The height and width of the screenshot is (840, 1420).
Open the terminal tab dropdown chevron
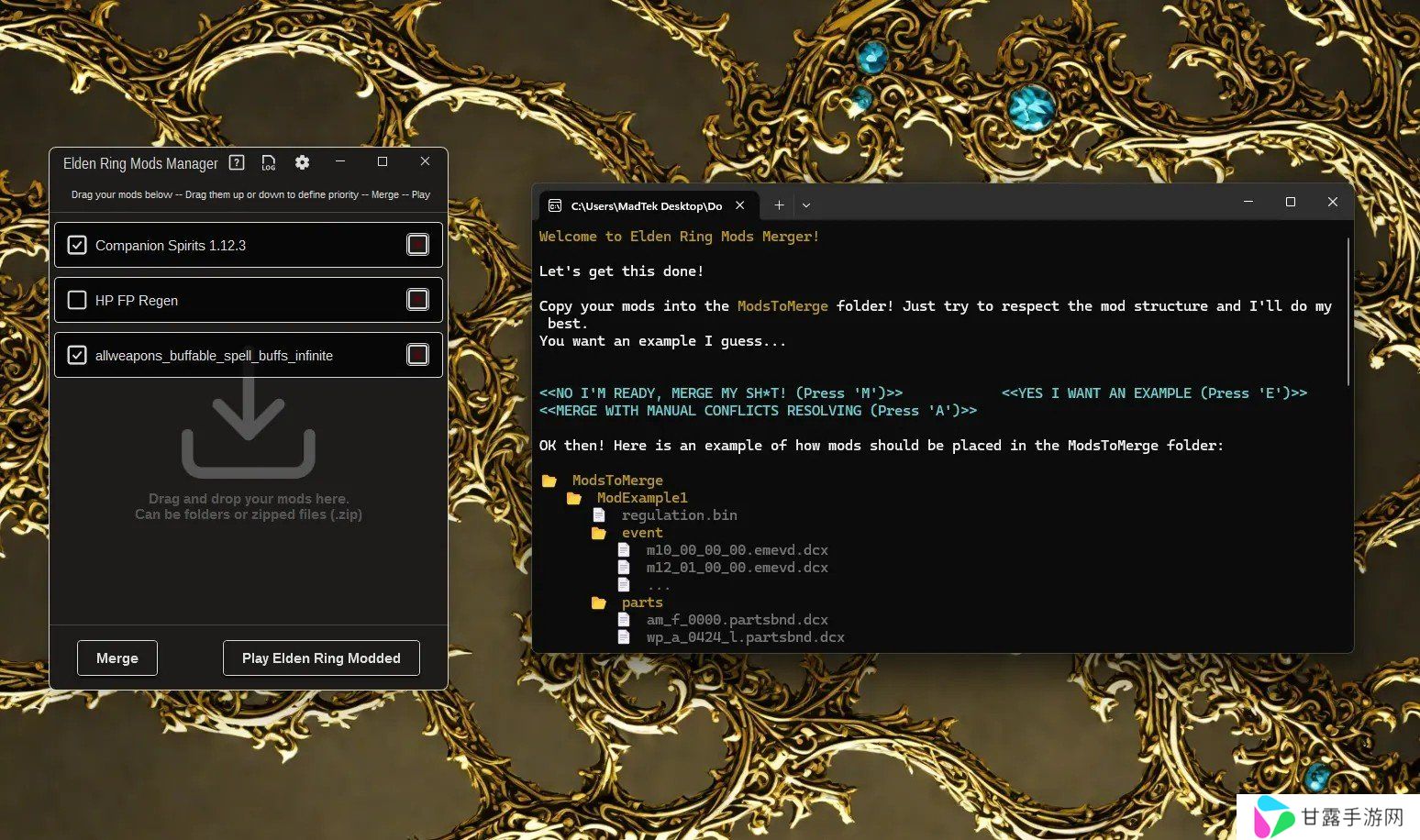[806, 205]
